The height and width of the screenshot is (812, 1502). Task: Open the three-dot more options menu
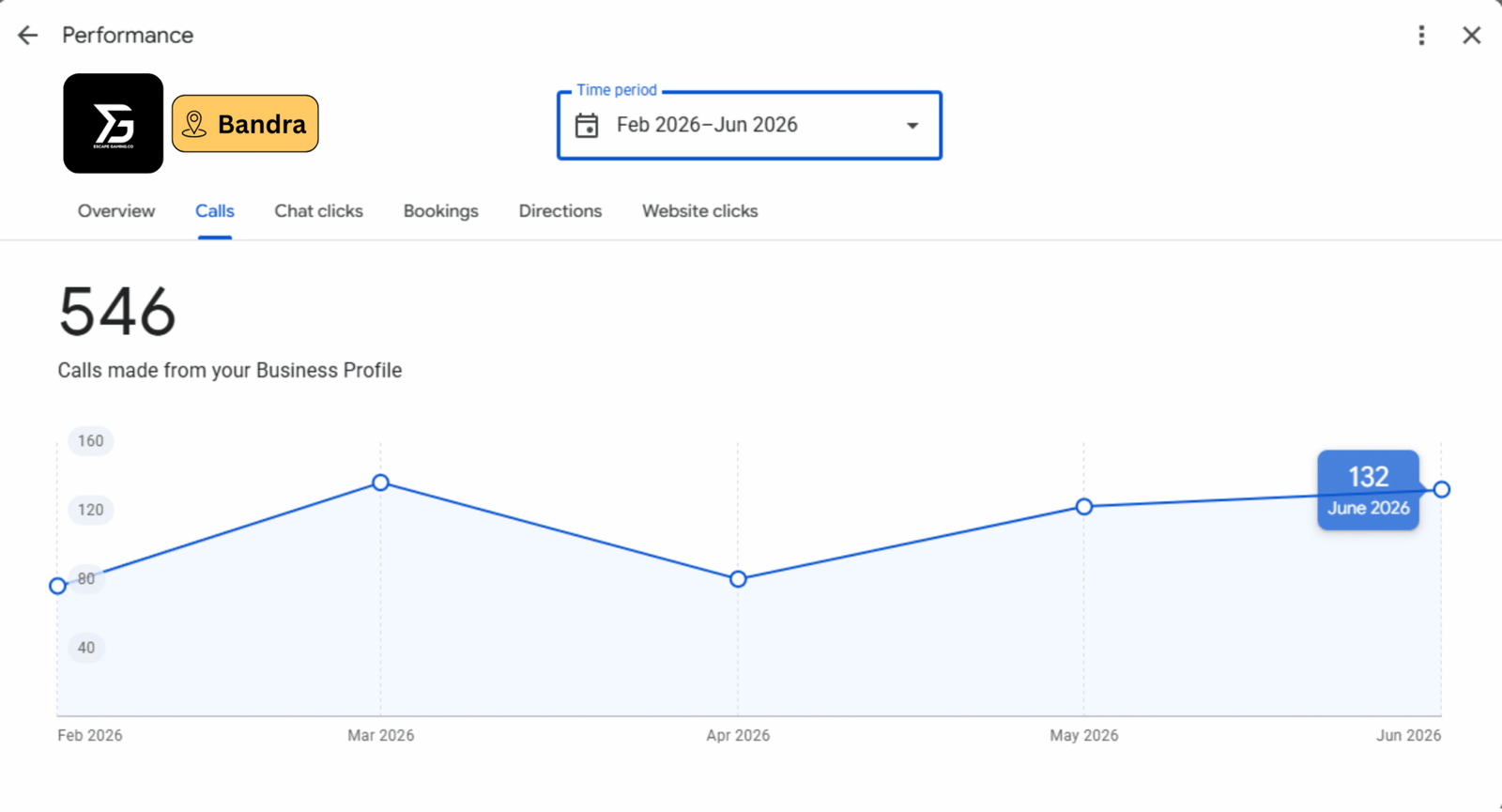[x=1421, y=36]
